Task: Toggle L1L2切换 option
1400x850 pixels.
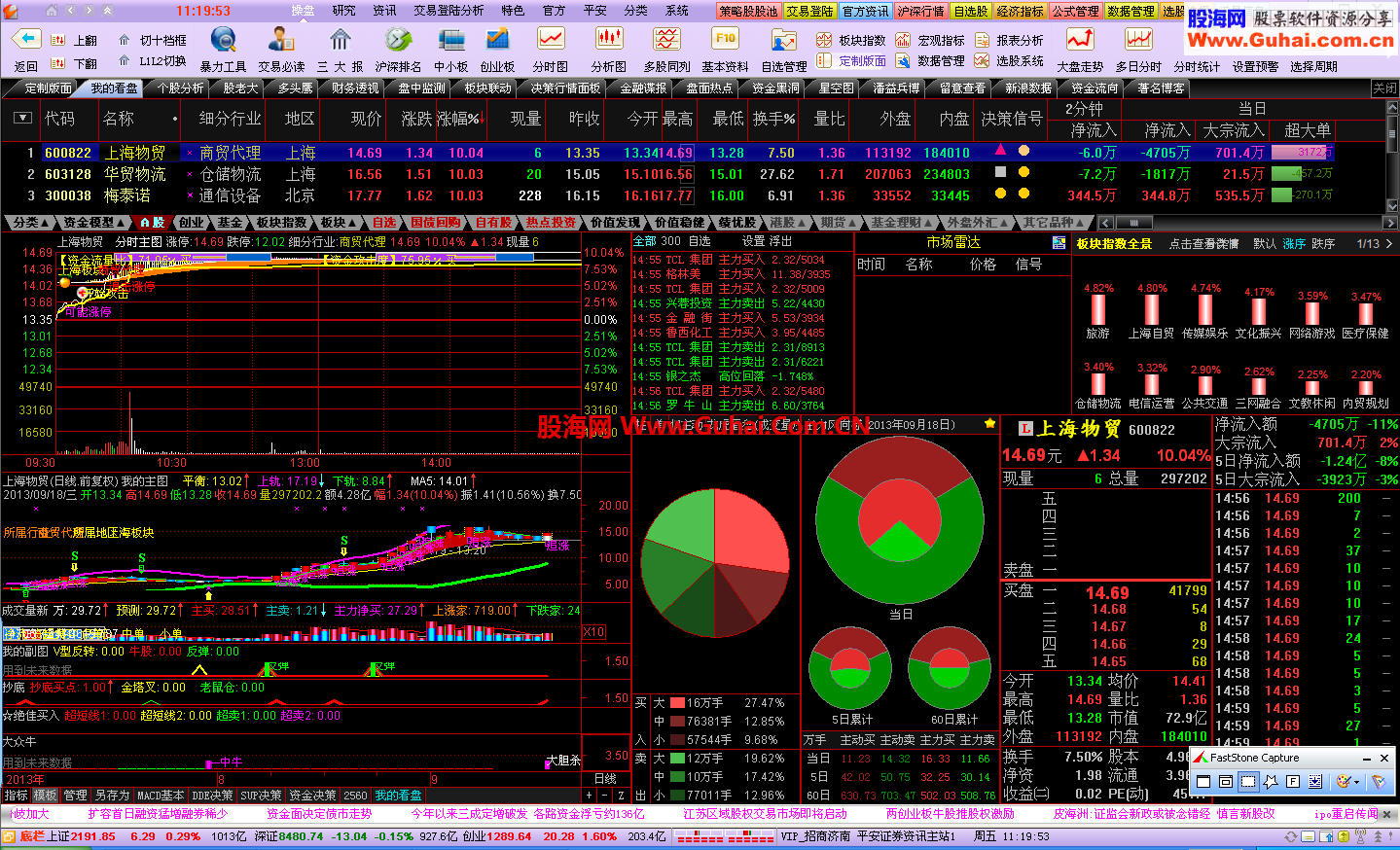Action: tap(153, 60)
